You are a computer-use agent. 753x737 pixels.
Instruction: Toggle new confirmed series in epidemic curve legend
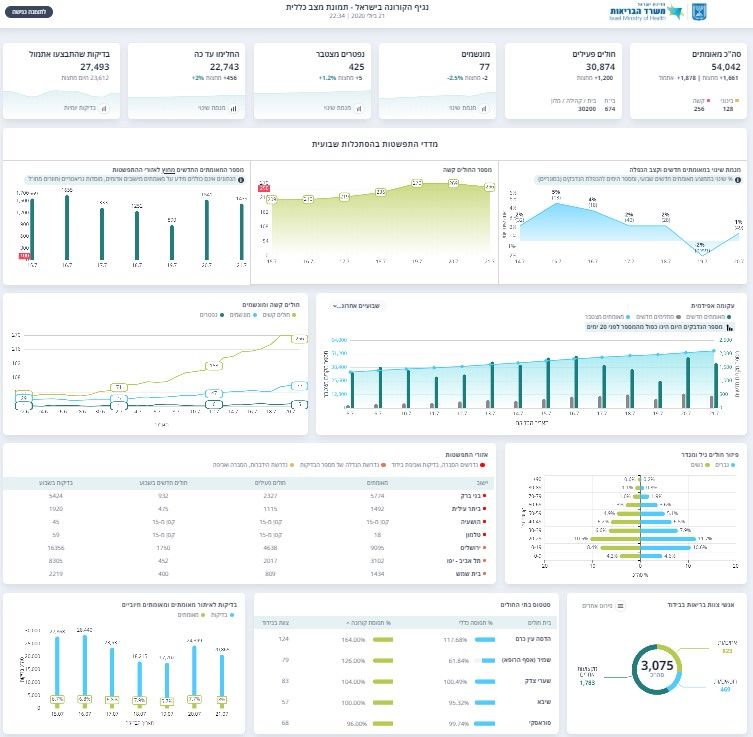pyautogui.click(x=708, y=317)
